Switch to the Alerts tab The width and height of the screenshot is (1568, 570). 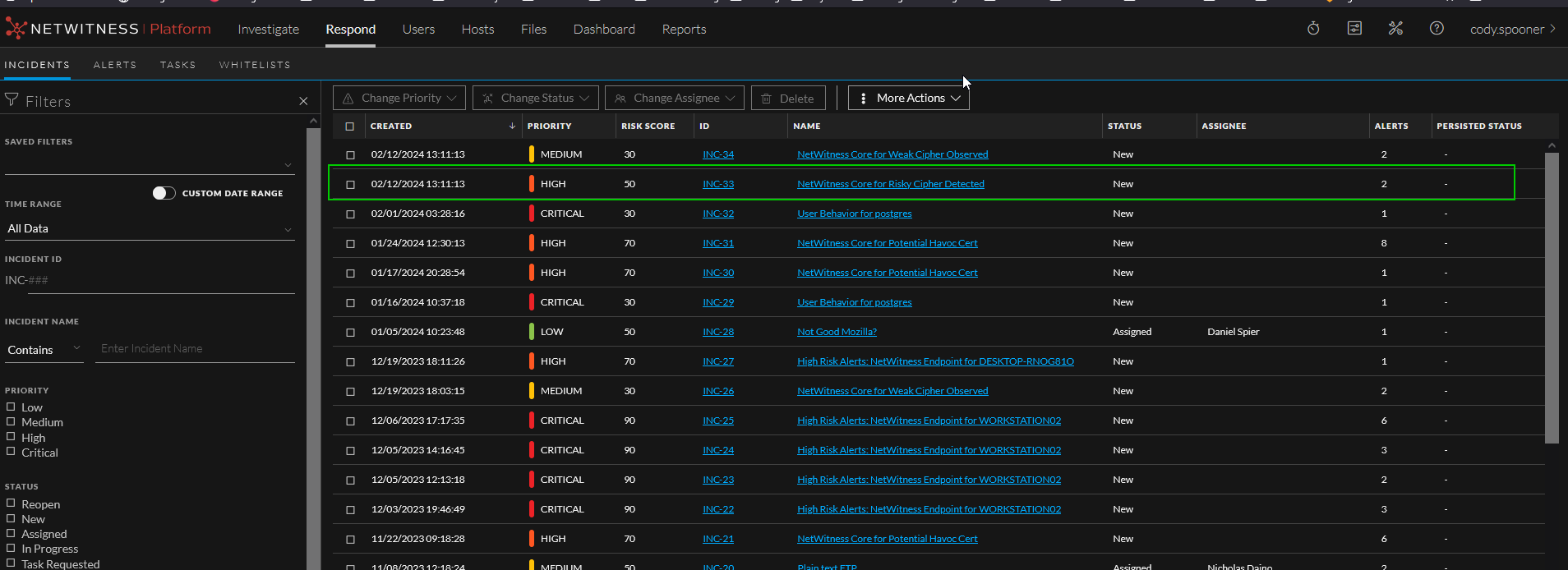[115, 65]
